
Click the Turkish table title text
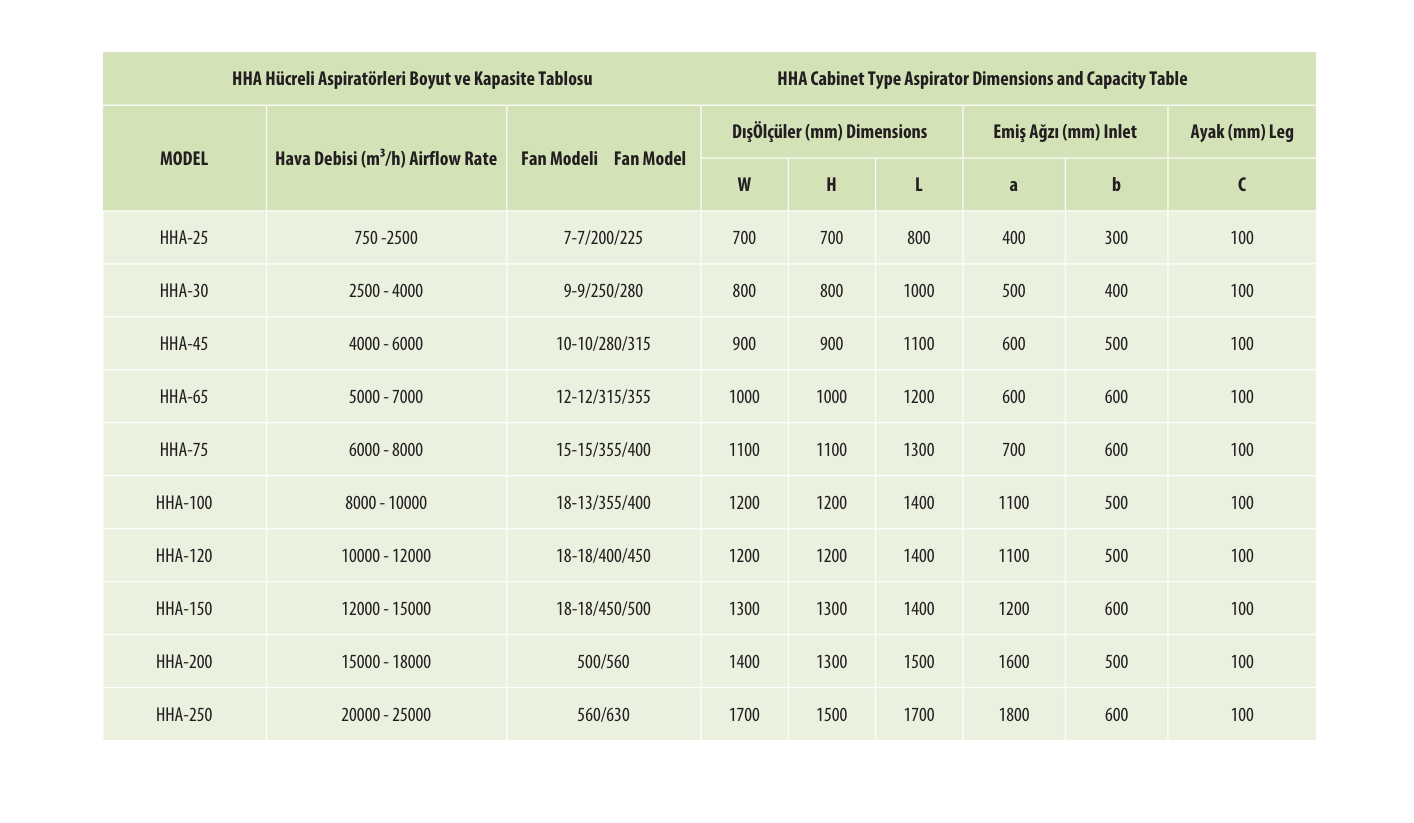412,79
